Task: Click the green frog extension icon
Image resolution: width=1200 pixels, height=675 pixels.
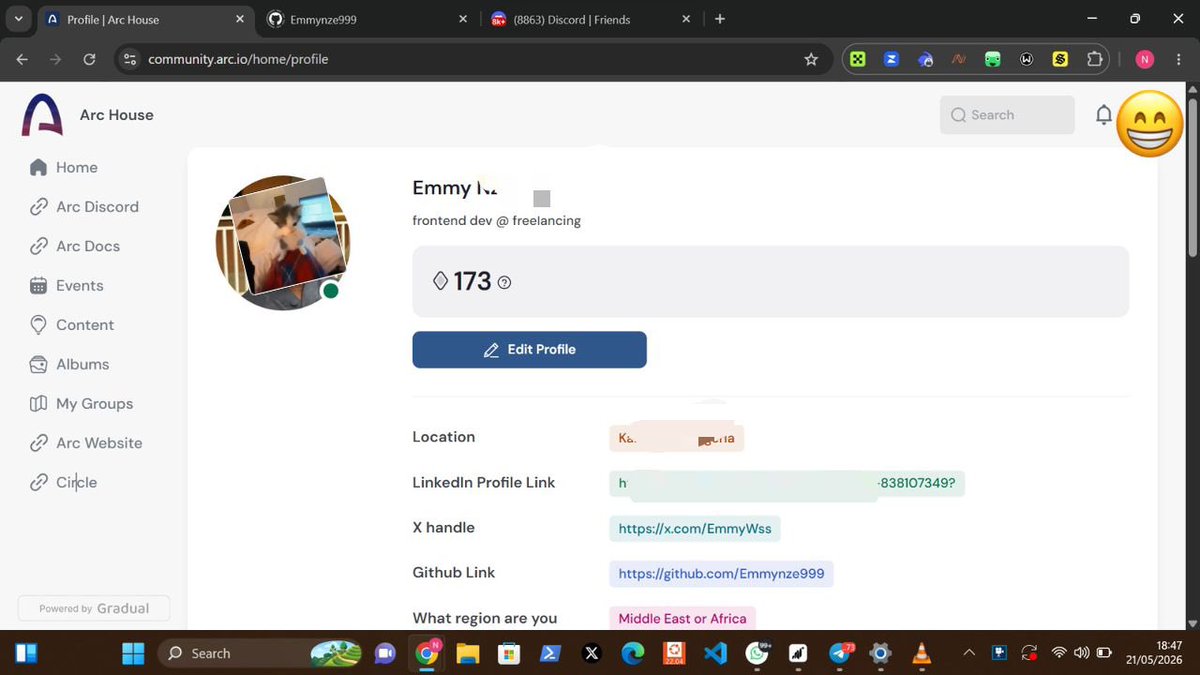Action: pyautogui.click(x=992, y=59)
